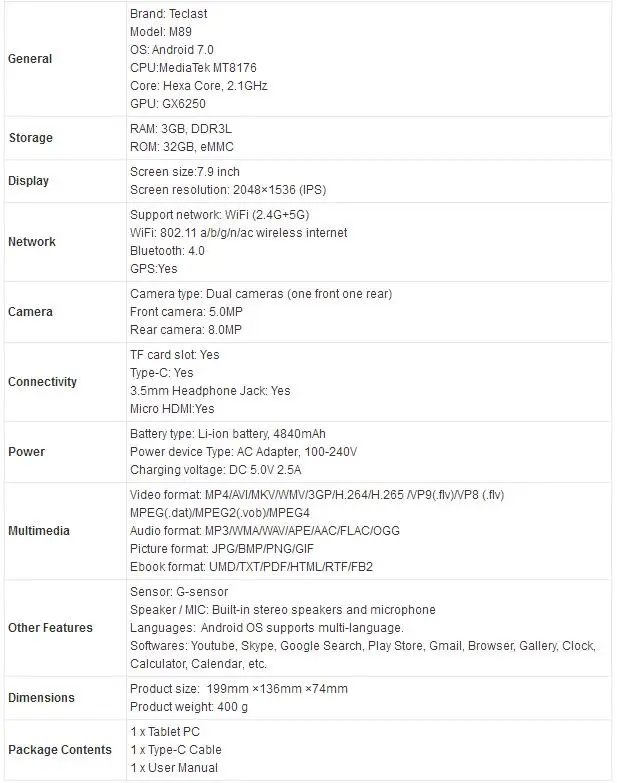Click the Product weight: 400 g text
Screen dimensions: 617x783
189,707
